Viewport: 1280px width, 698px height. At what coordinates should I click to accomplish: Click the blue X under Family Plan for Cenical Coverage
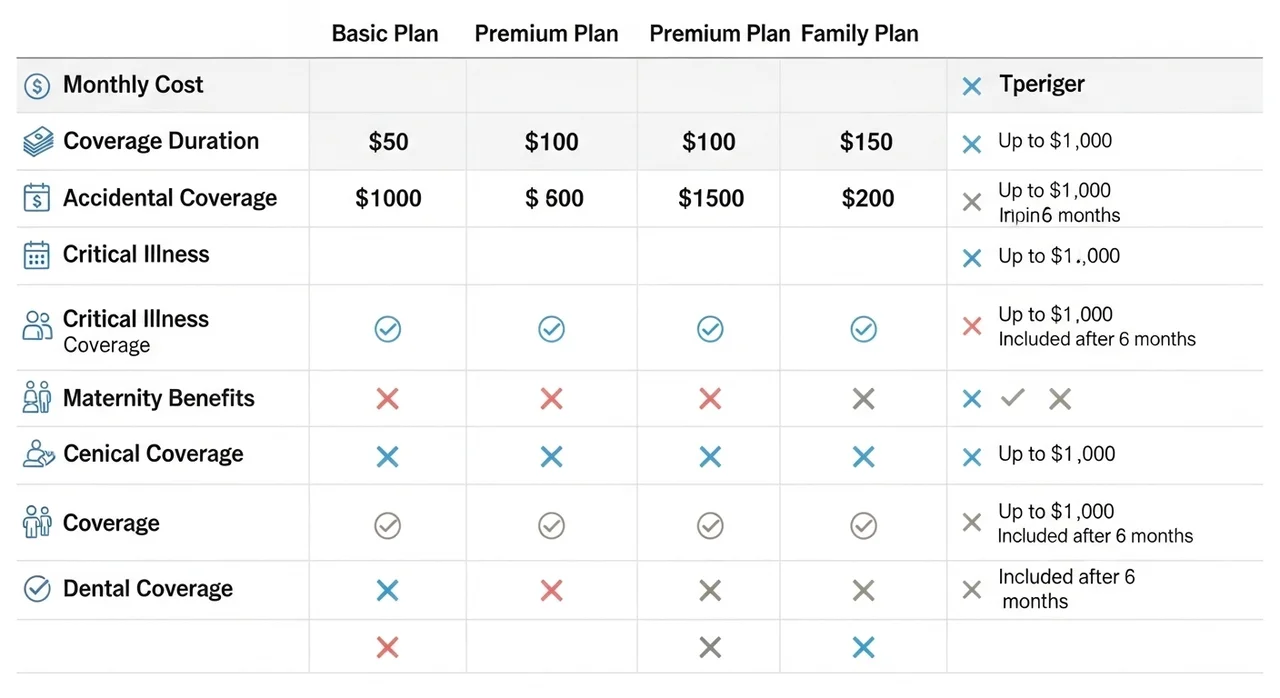click(863, 457)
